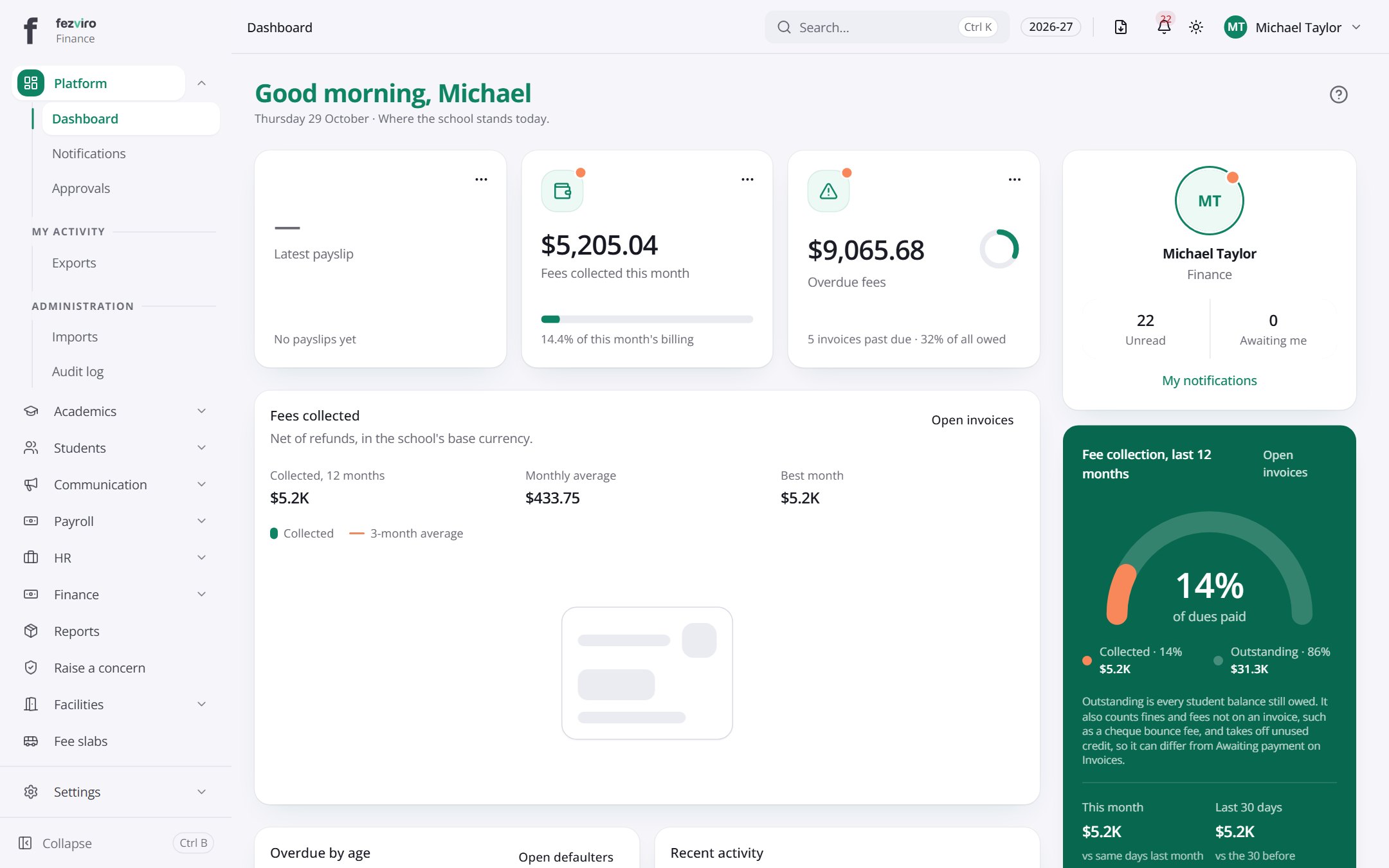Viewport: 1389px width, 868px height.
Task: Click the downloads file icon in header
Action: tap(1120, 27)
